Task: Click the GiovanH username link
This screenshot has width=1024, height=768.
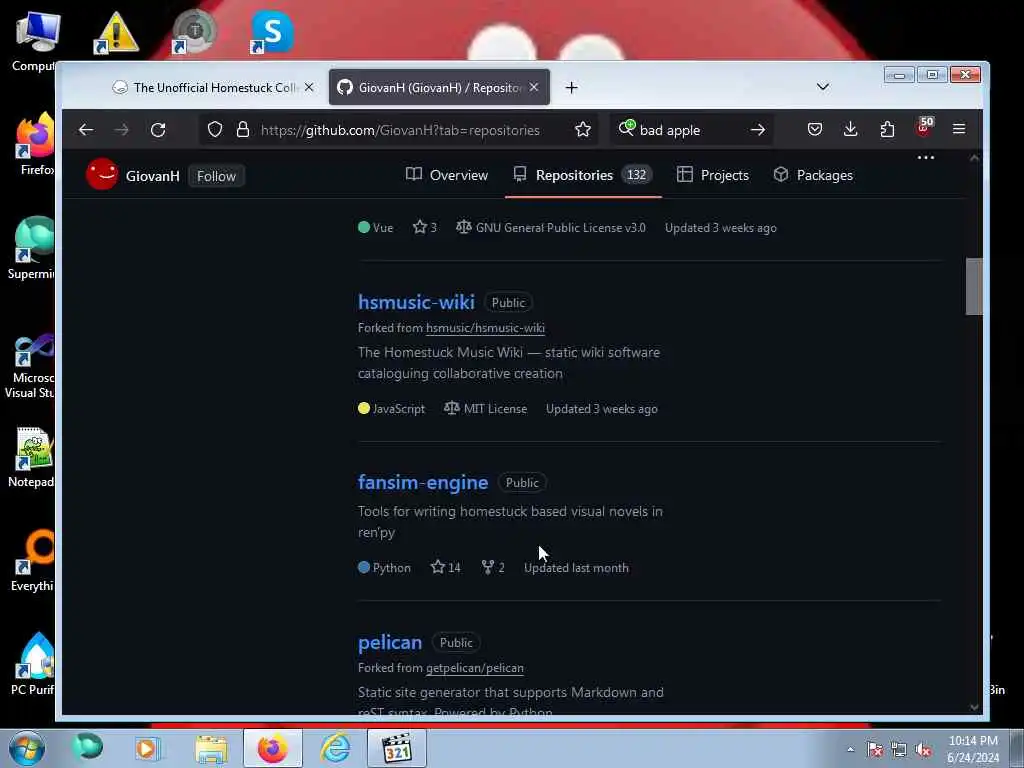Action: point(152,176)
